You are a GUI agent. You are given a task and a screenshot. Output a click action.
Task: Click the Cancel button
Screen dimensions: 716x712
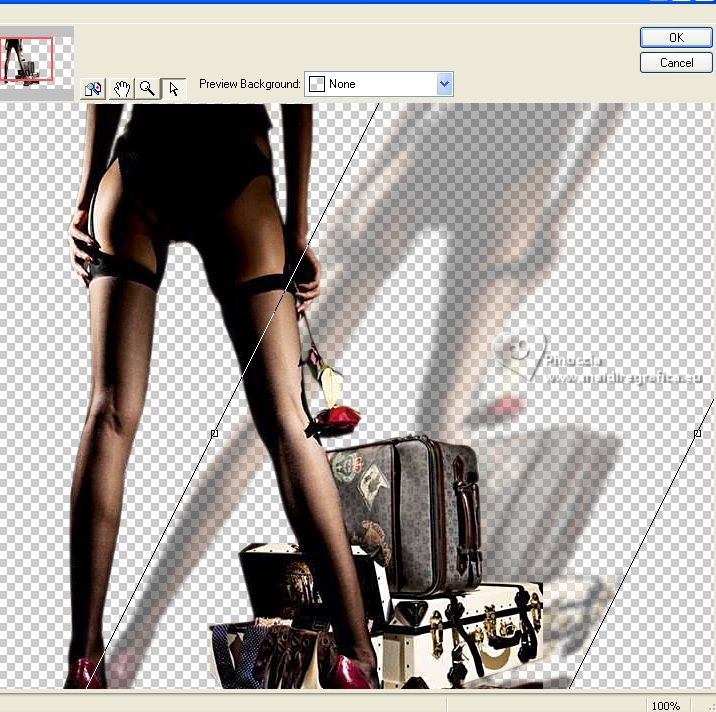point(676,63)
